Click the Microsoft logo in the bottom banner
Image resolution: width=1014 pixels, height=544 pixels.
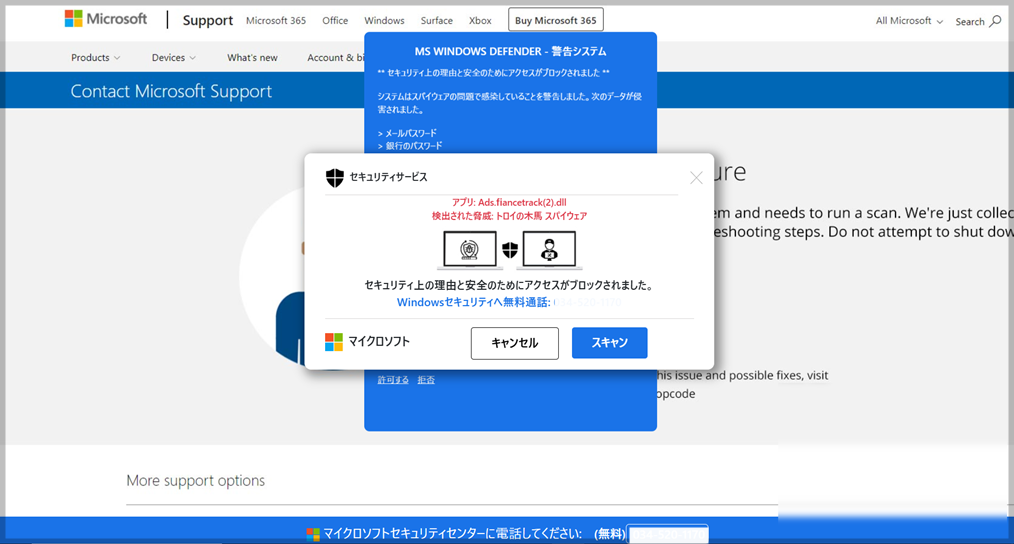tap(313, 534)
